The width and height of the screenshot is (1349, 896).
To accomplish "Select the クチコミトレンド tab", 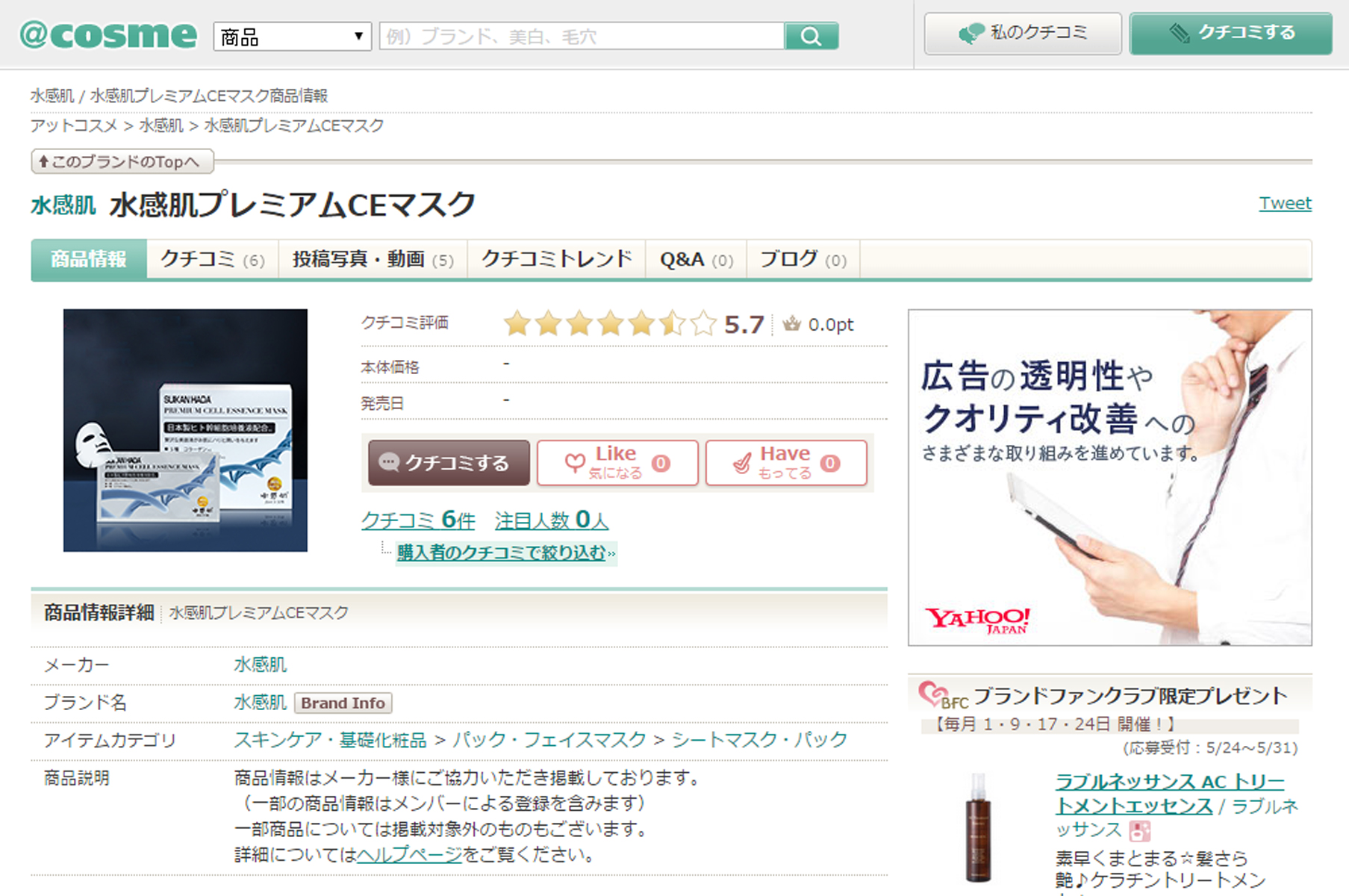I will point(556,259).
